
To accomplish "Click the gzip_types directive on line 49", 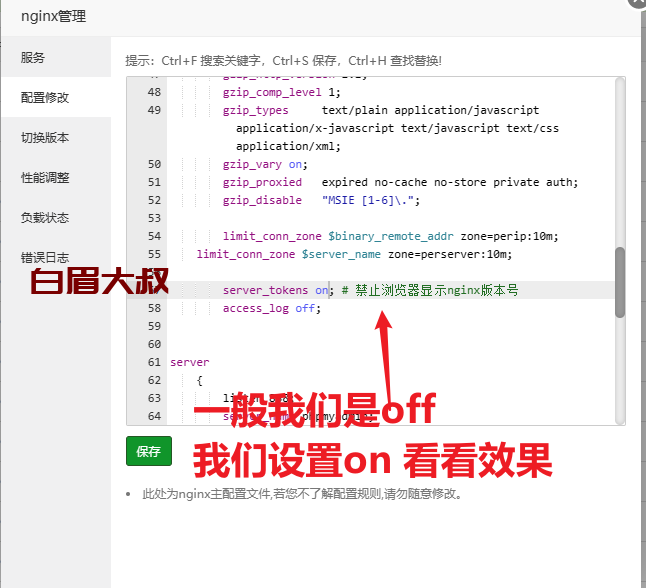I will (x=255, y=110).
